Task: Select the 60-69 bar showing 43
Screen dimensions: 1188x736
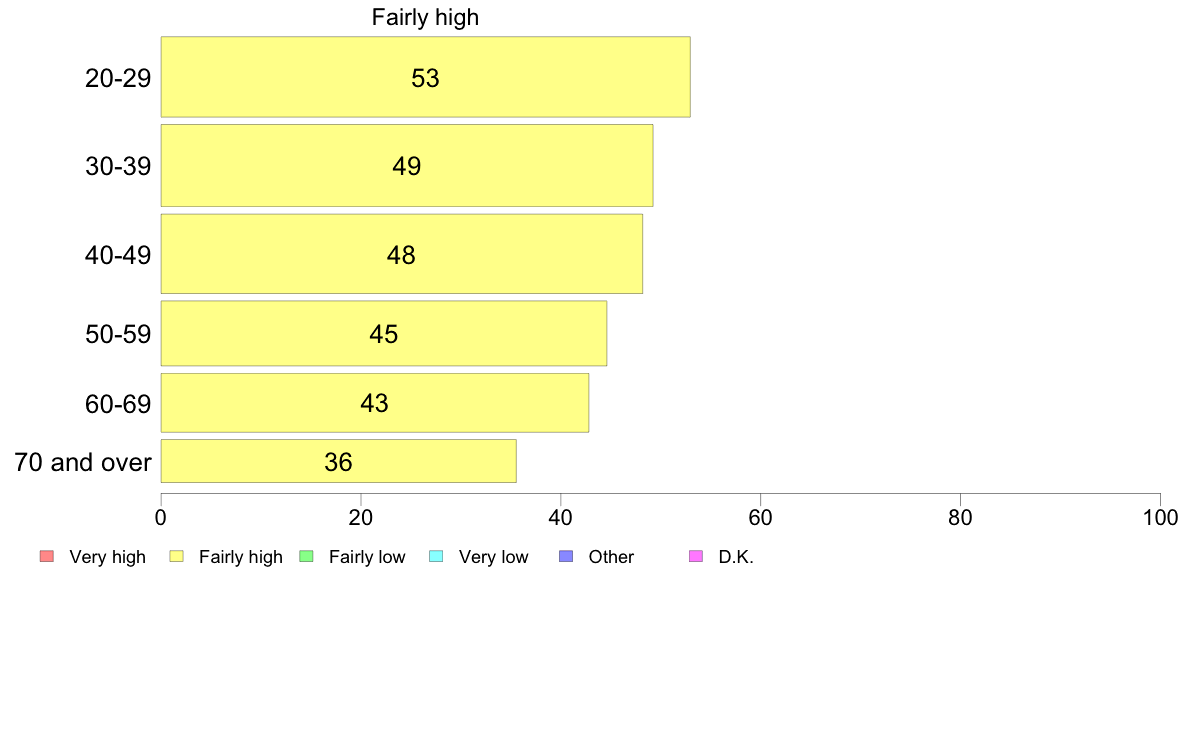Action: [x=374, y=402]
